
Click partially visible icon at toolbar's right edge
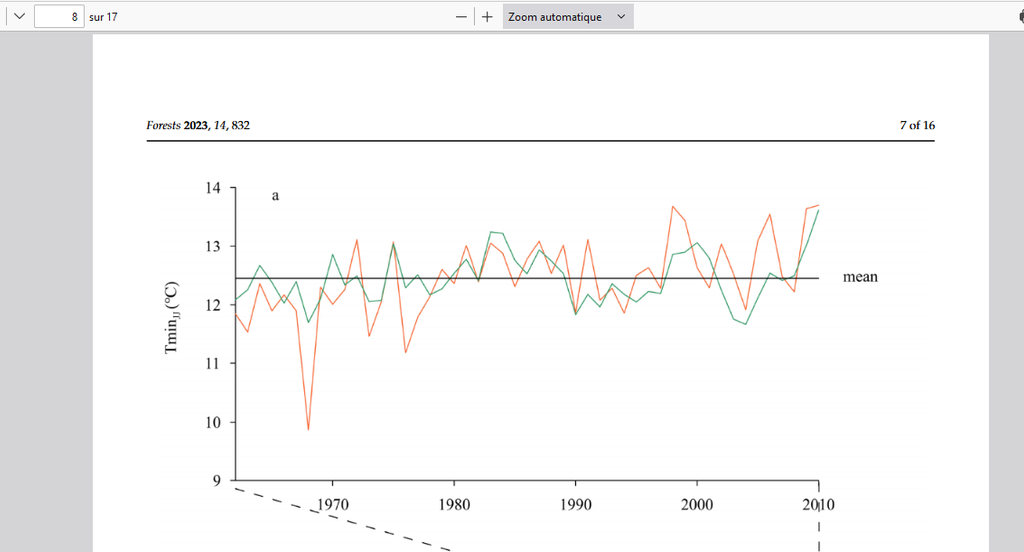(x=1019, y=17)
